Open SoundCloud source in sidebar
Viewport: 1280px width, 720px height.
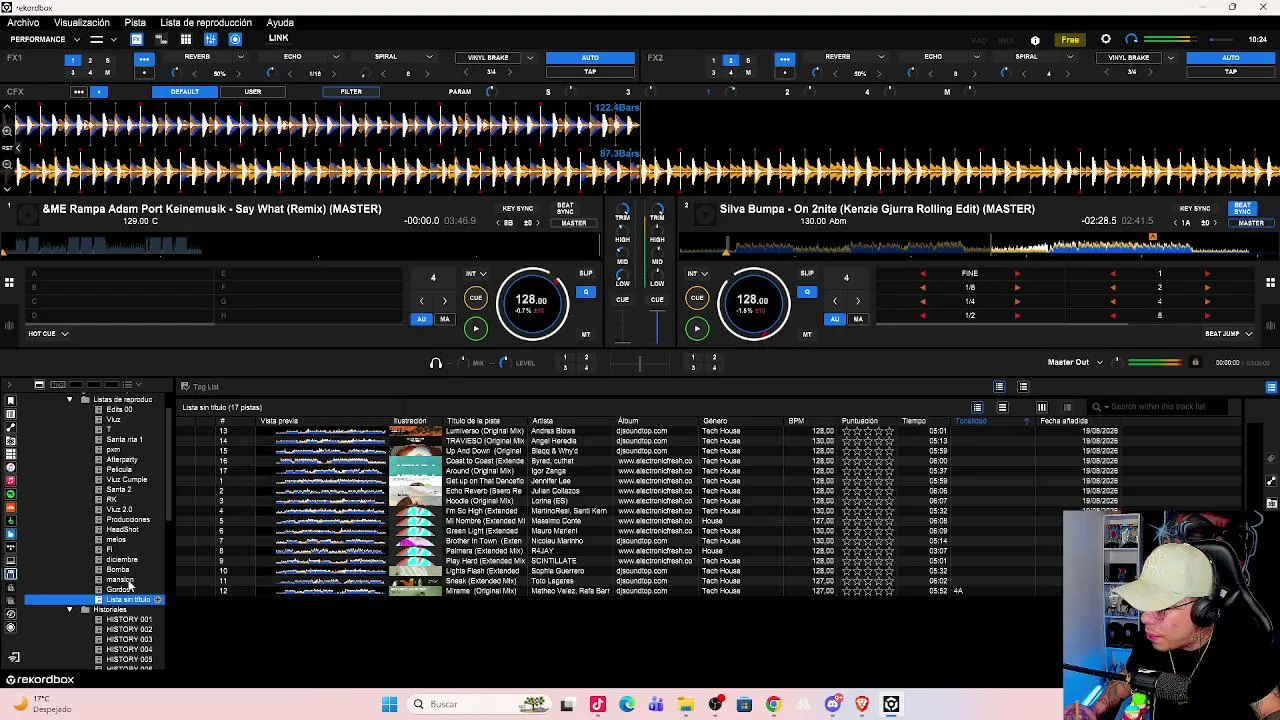coord(11,507)
